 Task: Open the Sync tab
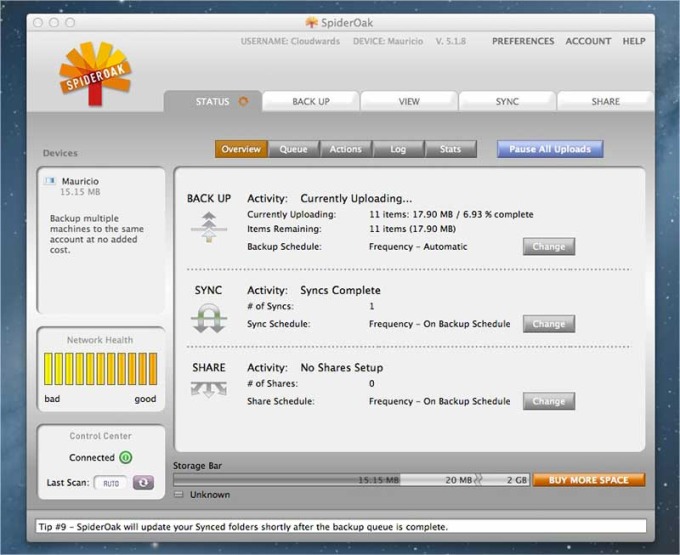point(507,101)
